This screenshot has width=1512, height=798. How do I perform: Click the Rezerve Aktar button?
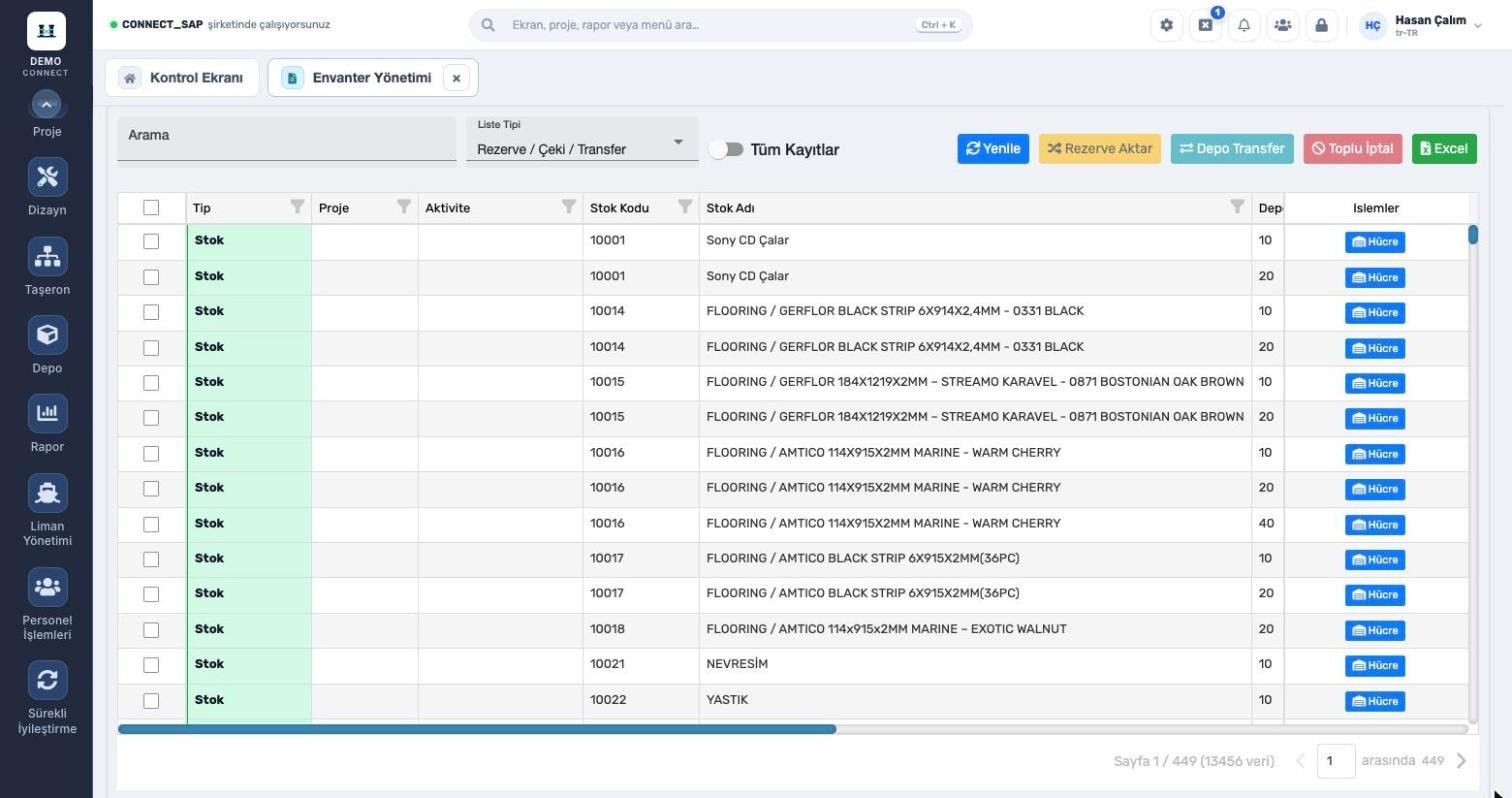1100,149
